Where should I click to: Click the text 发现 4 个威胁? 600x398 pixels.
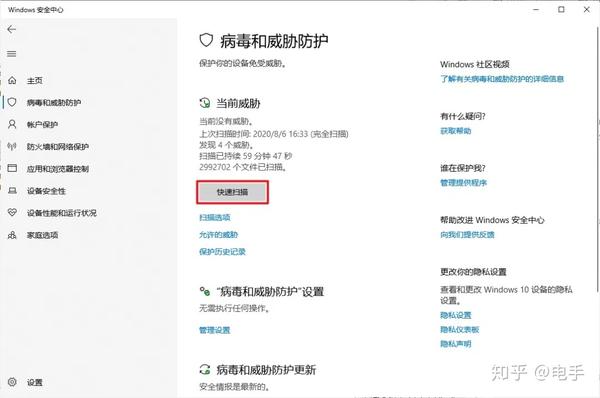tap(227, 145)
